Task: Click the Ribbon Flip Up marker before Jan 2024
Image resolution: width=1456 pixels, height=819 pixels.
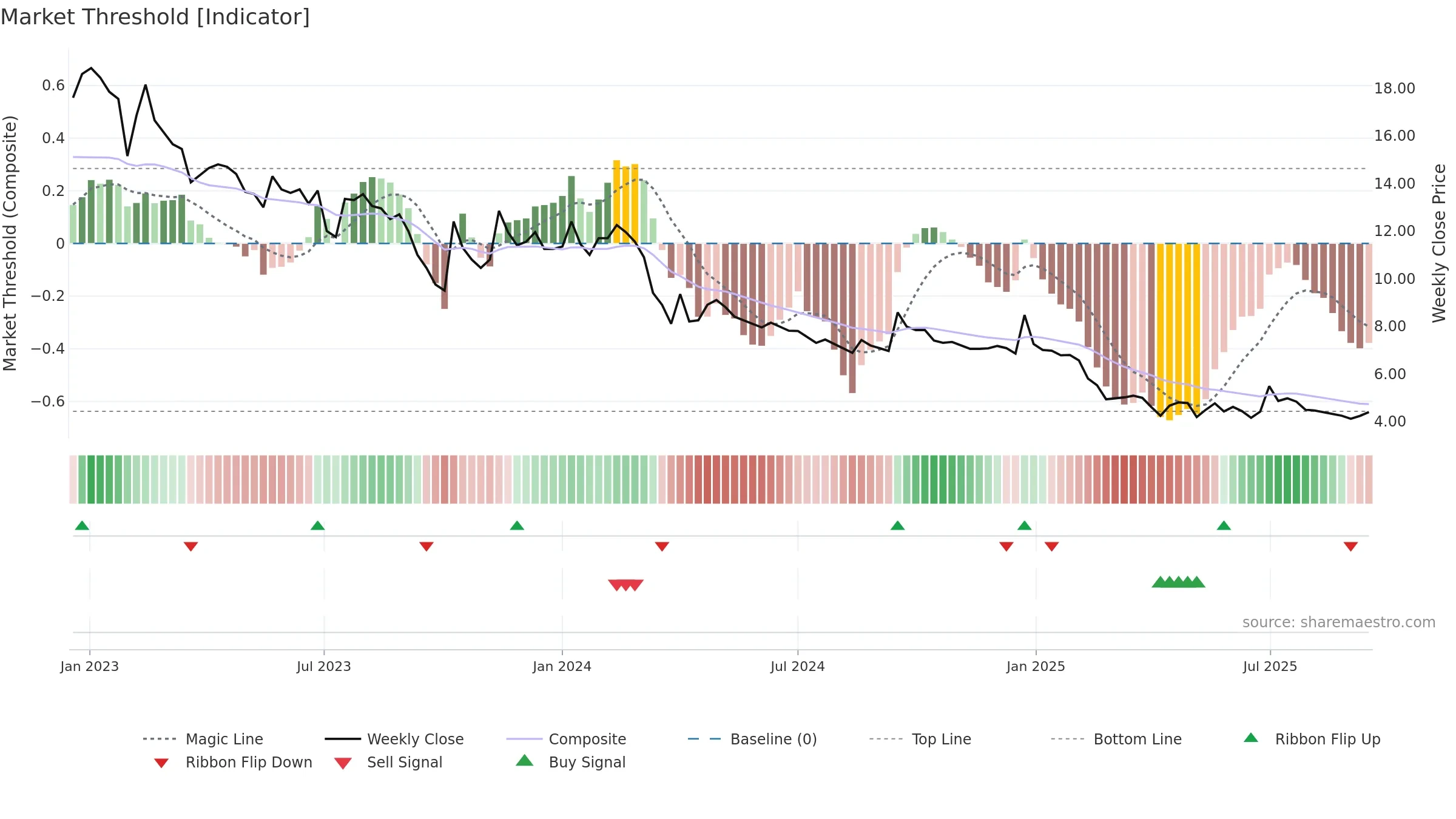Action: pos(517,525)
